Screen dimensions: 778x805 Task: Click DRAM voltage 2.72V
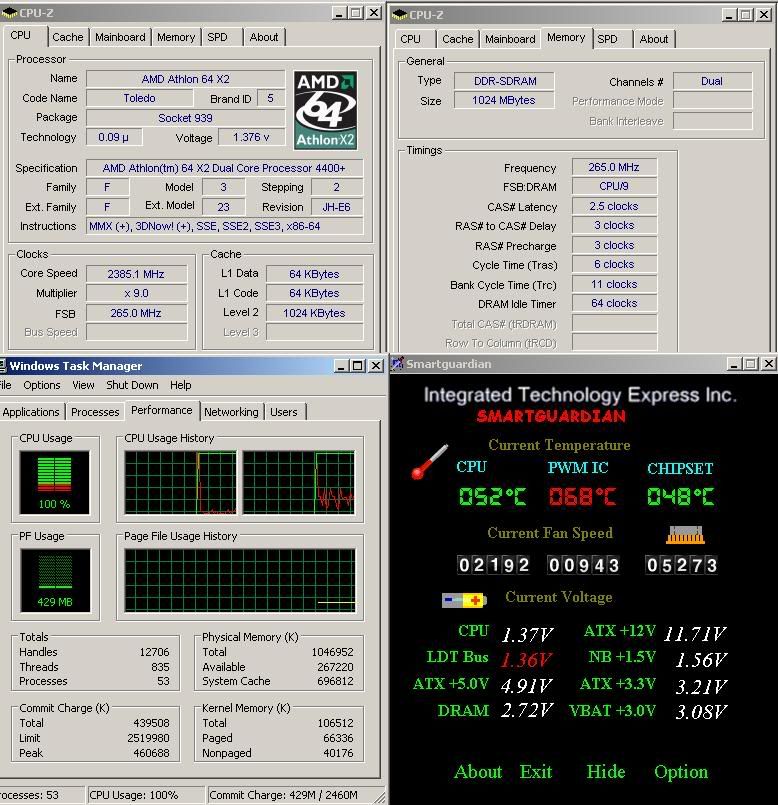[x=527, y=710]
